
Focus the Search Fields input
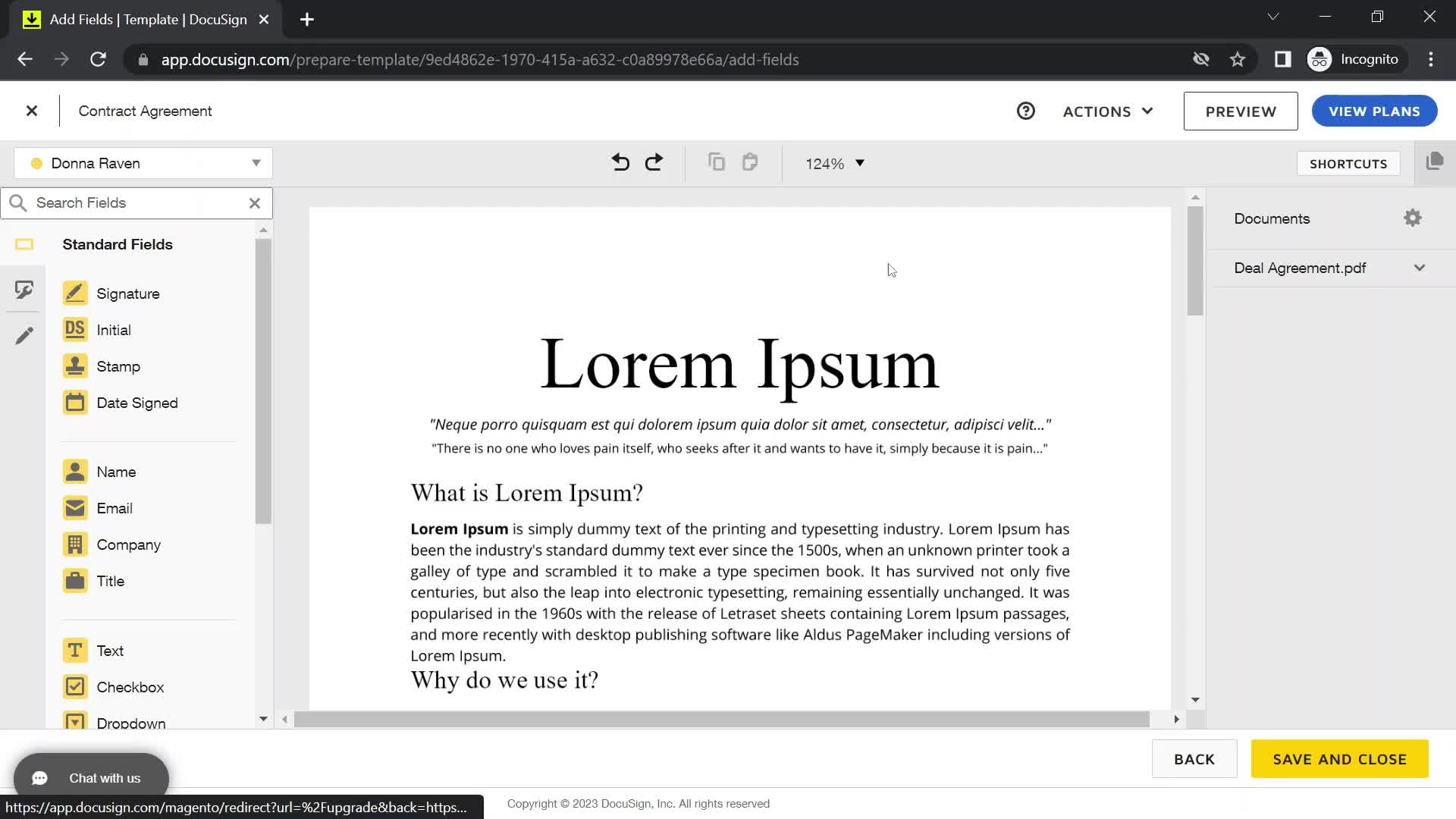(136, 203)
